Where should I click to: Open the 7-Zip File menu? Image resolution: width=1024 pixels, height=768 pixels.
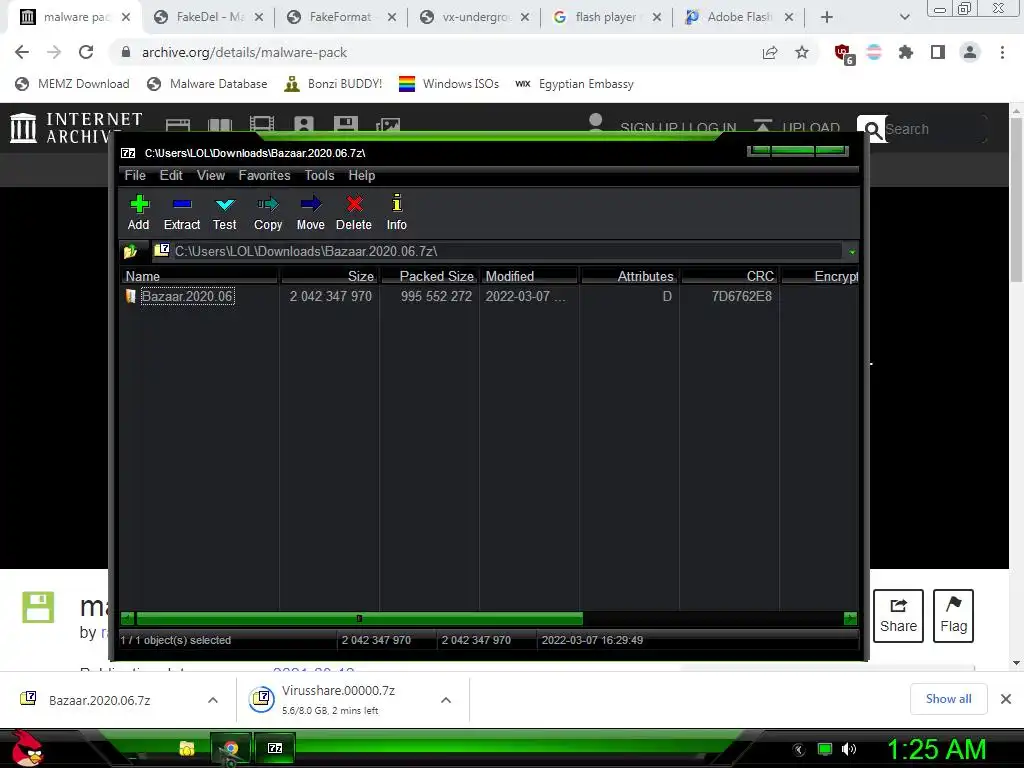point(135,176)
